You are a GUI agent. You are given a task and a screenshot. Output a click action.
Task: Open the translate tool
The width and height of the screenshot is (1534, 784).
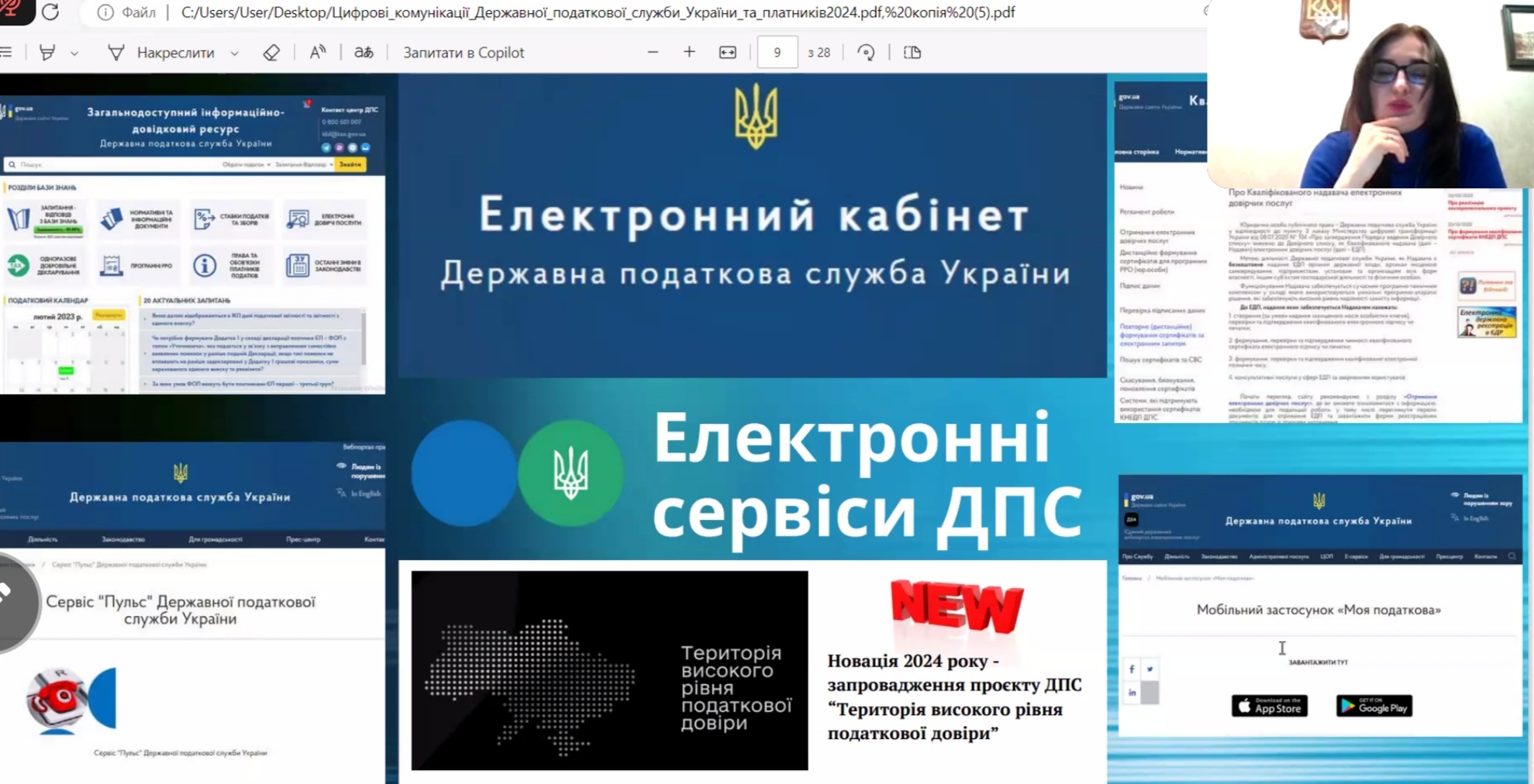pos(364,53)
